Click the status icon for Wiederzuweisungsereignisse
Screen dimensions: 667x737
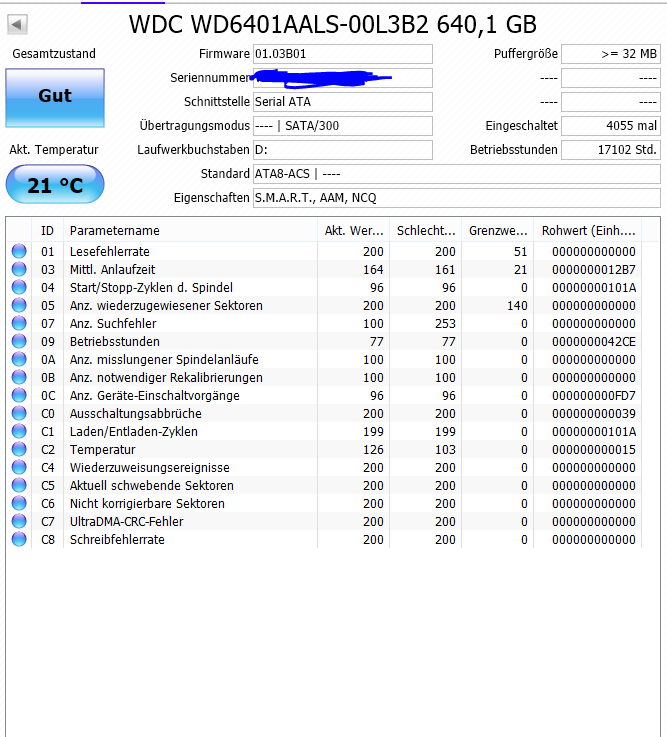(19, 467)
